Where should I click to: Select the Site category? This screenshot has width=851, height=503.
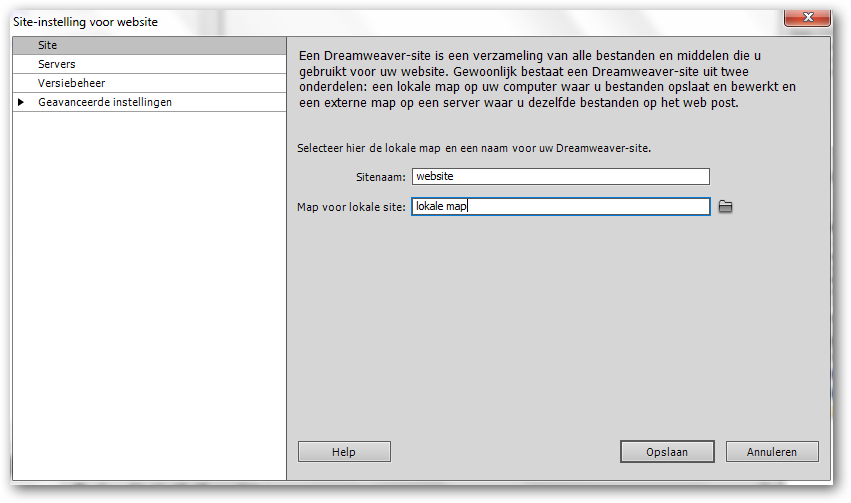(149, 46)
